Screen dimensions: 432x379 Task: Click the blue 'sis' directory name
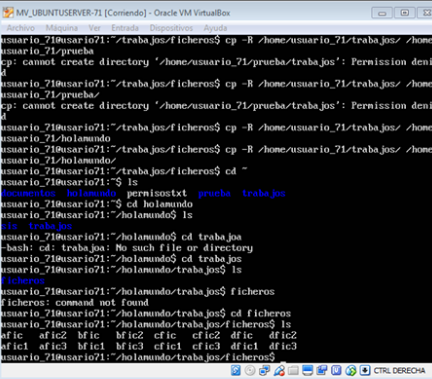click(x=9, y=226)
